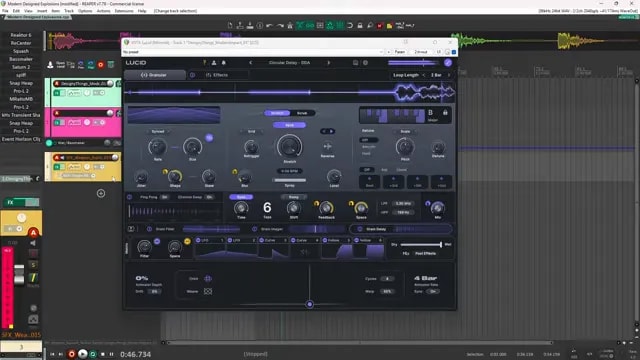Viewport: 640px width, 360px height.
Task: Click the FX button in mixer panel
Action: 11,202
